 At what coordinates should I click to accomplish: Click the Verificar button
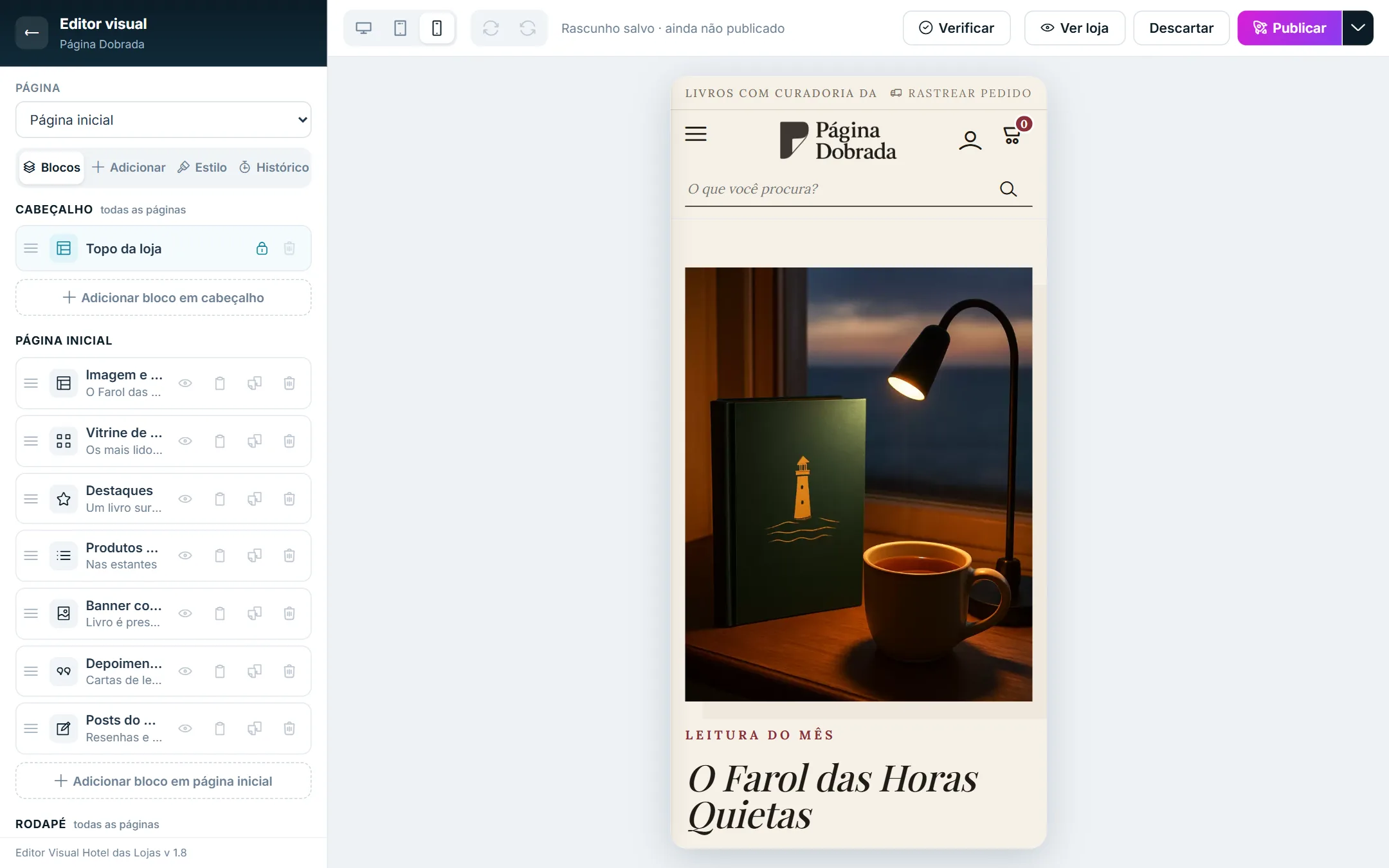tap(956, 28)
